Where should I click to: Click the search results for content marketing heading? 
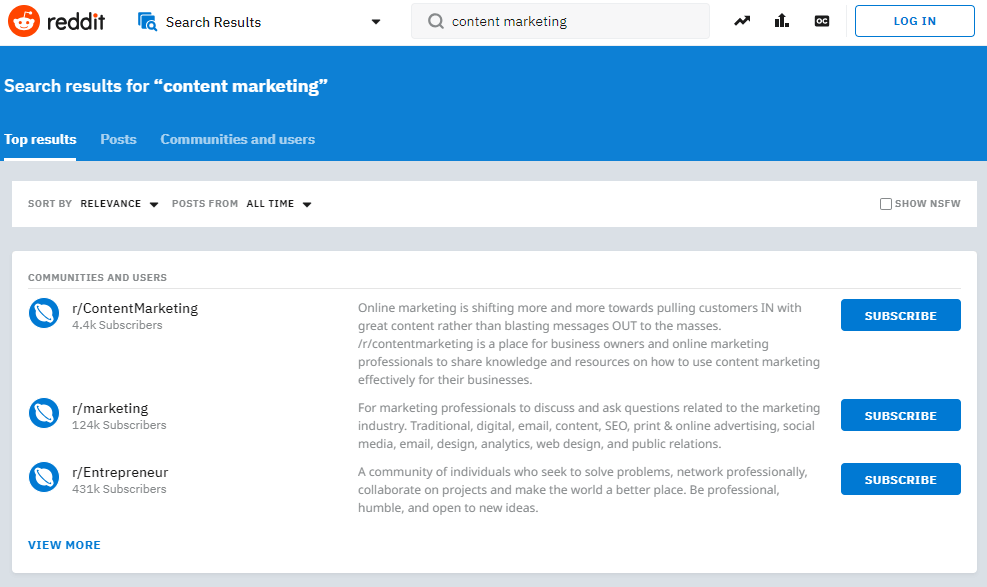(166, 86)
